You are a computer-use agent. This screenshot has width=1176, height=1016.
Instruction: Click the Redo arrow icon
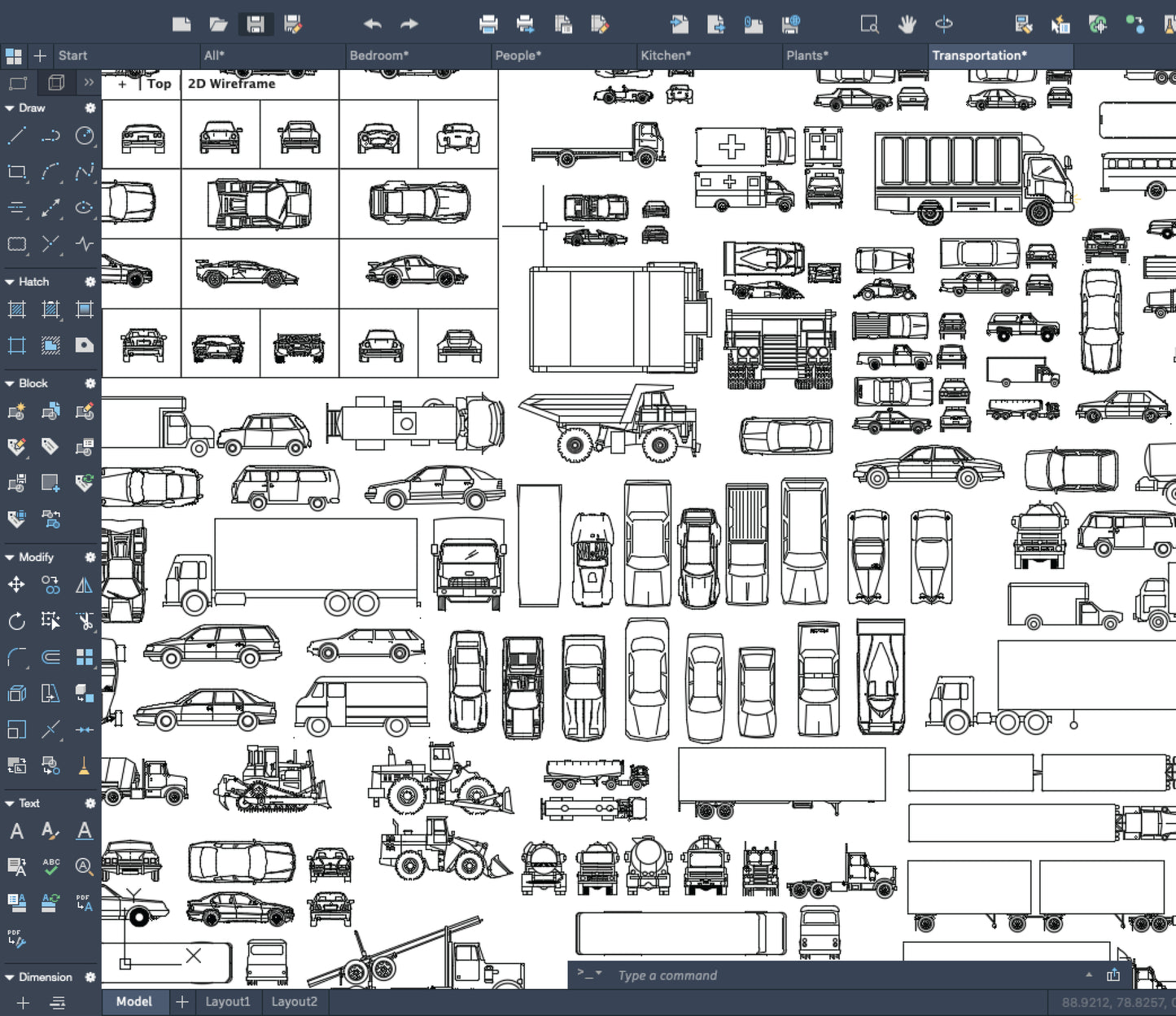coord(409,24)
